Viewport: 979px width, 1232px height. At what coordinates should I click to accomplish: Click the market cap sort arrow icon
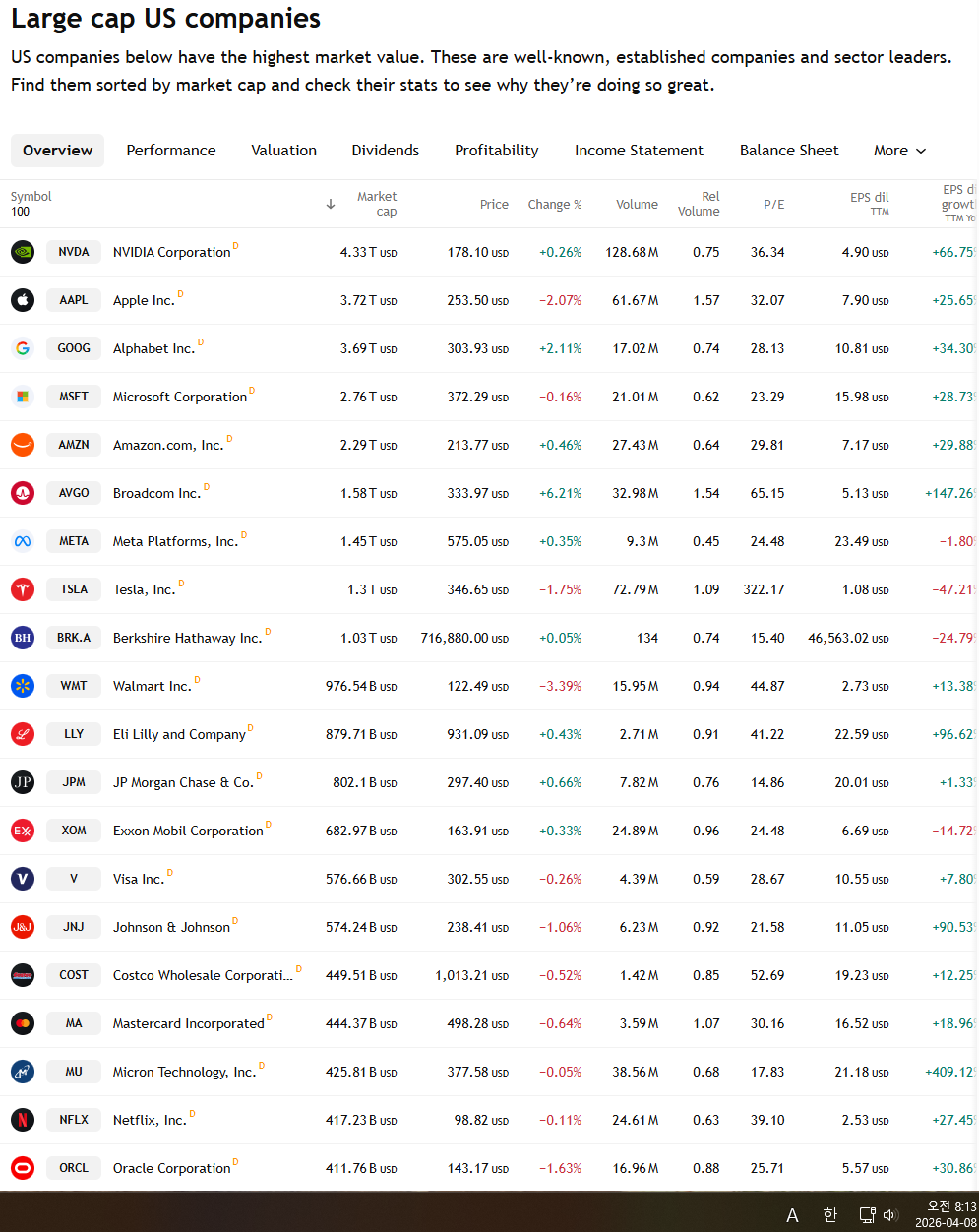pos(331,205)
